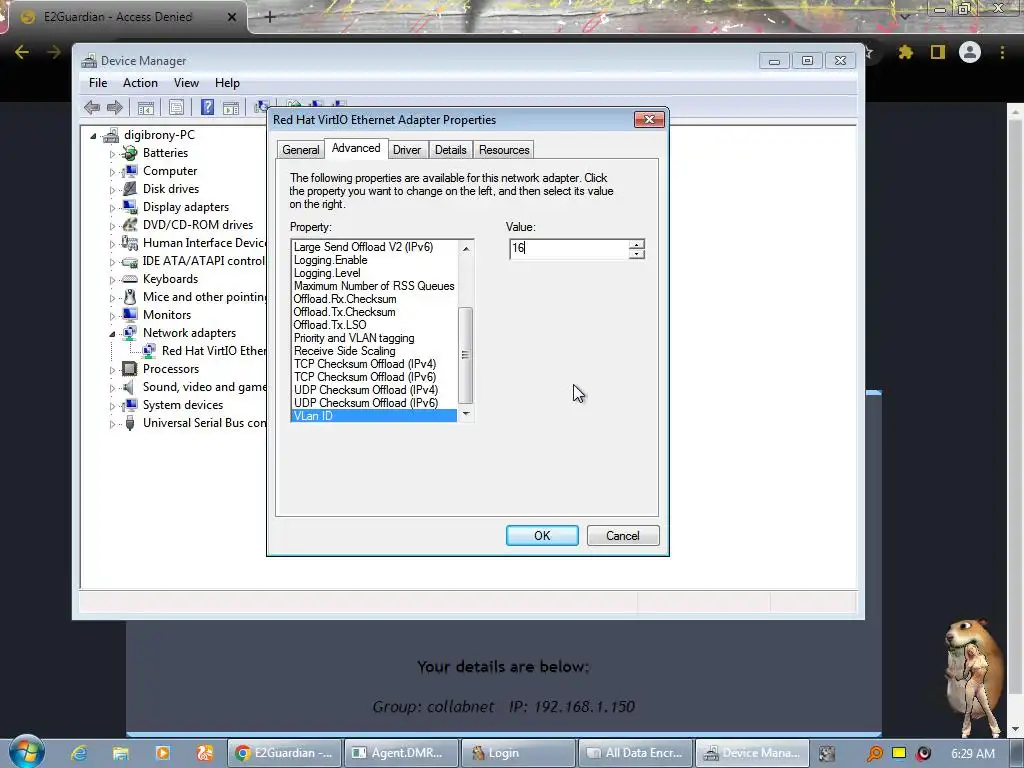Toggle the show/hide console tree toolbar icon

(146, 108)
